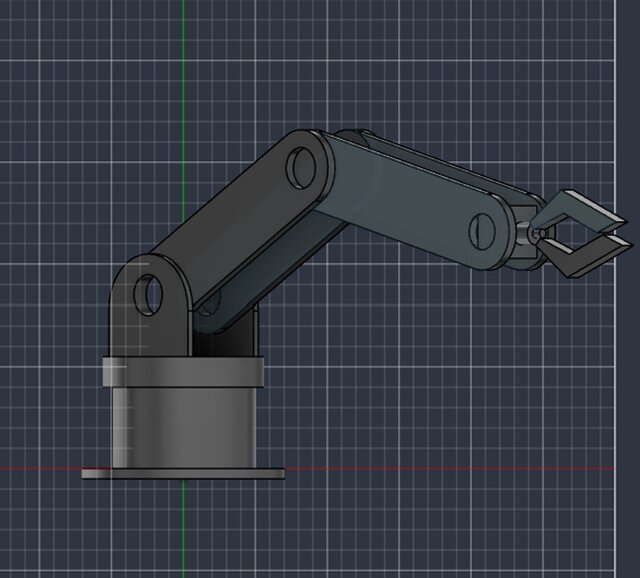Image resolution: width=640 pixels, height=578 pixels.
Task: Pick the wrist pin hole on the forearm
Action: [x=482, y=231]
